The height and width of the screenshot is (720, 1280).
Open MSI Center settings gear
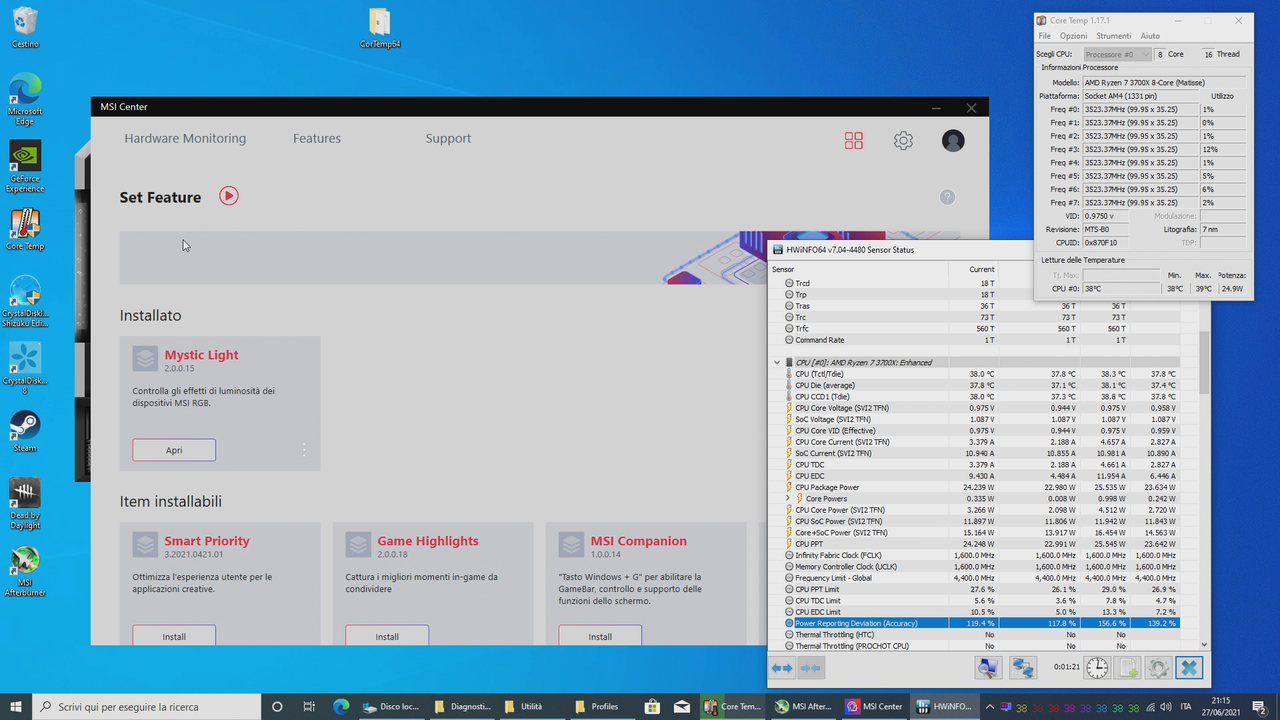903,141
